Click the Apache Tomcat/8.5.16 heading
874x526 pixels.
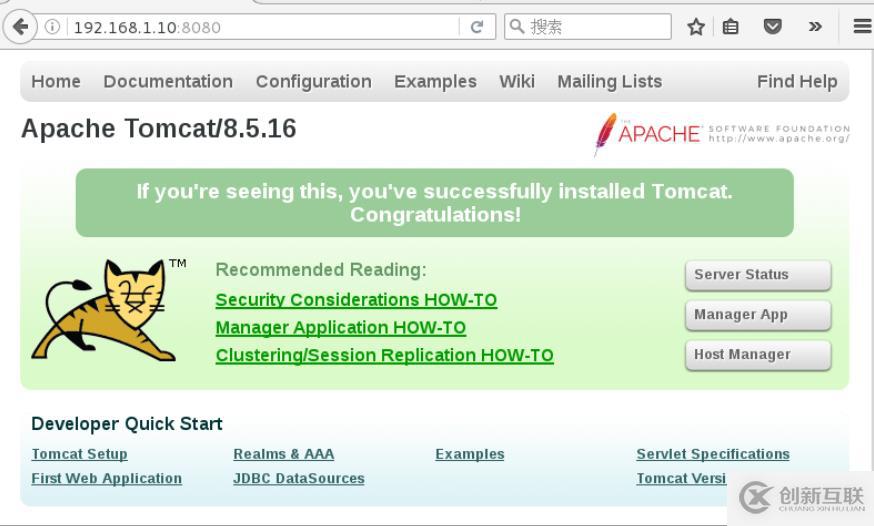click(x=159, y=129)
